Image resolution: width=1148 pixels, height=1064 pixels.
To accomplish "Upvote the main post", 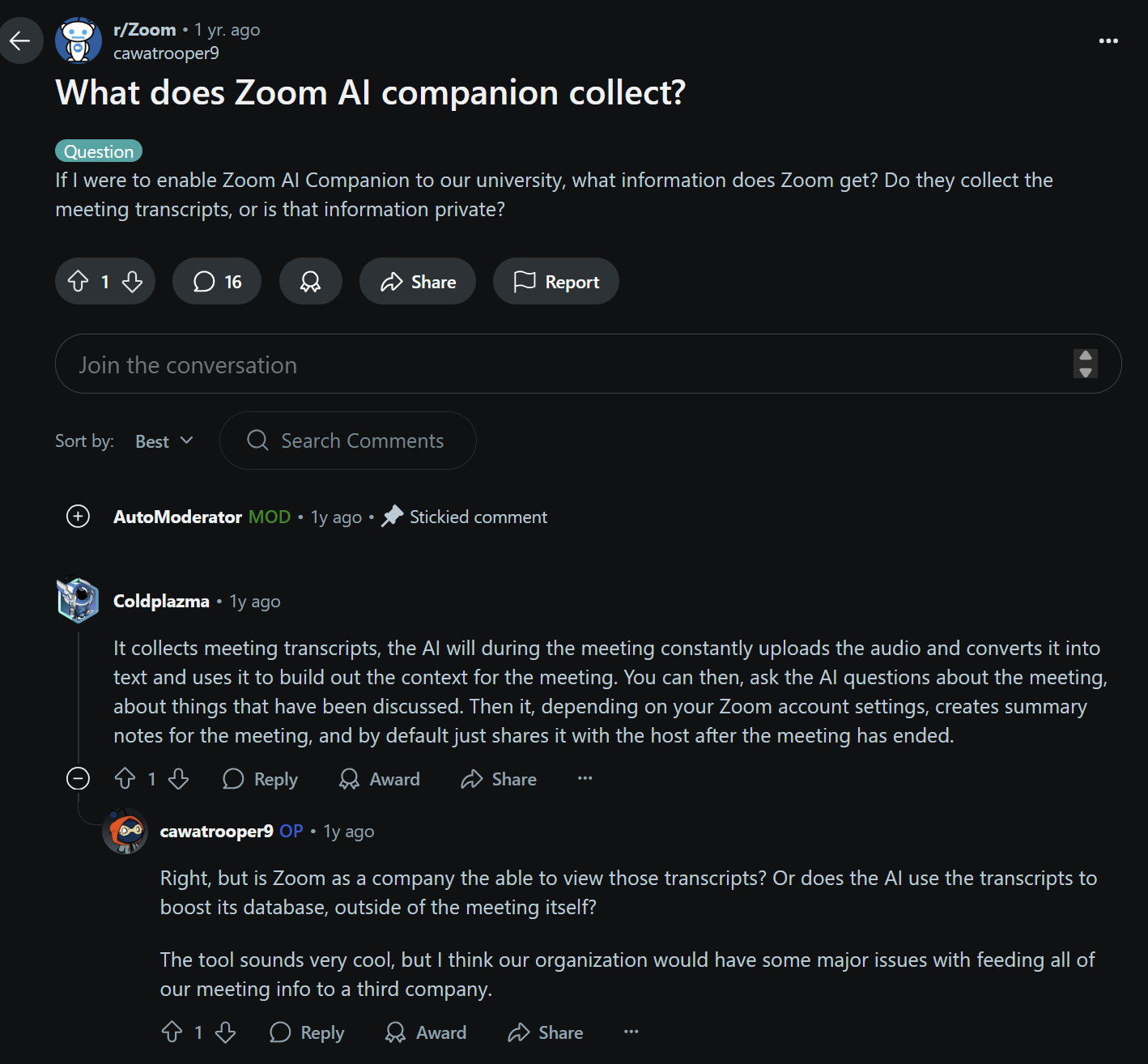I will pyautogui.click(x=79, y=282).
